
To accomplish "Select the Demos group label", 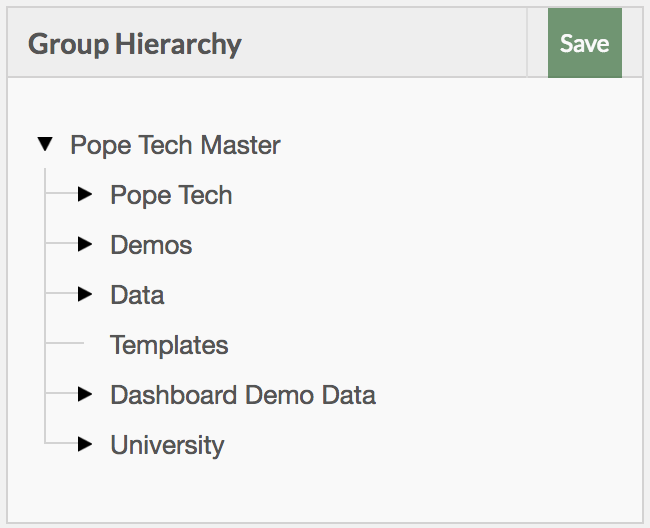I will pyautogui.click(x=151, y=245).
